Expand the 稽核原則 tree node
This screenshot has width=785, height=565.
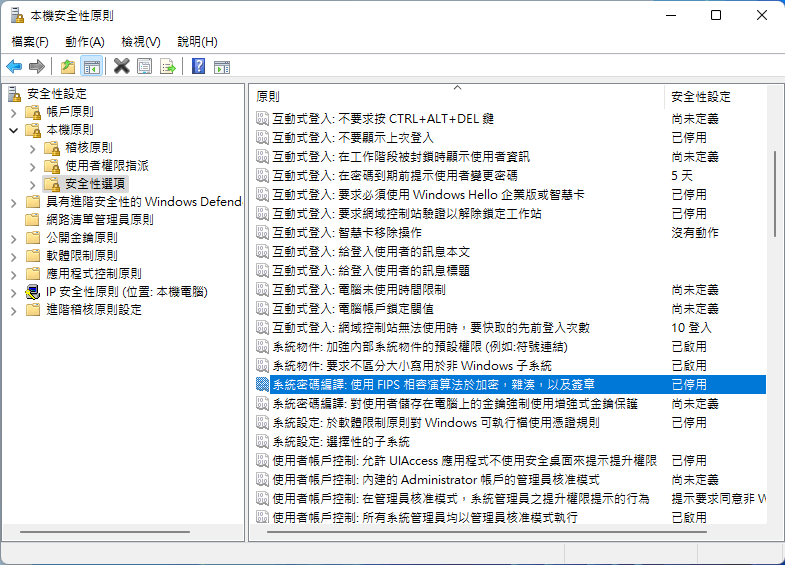pos(33,148)
